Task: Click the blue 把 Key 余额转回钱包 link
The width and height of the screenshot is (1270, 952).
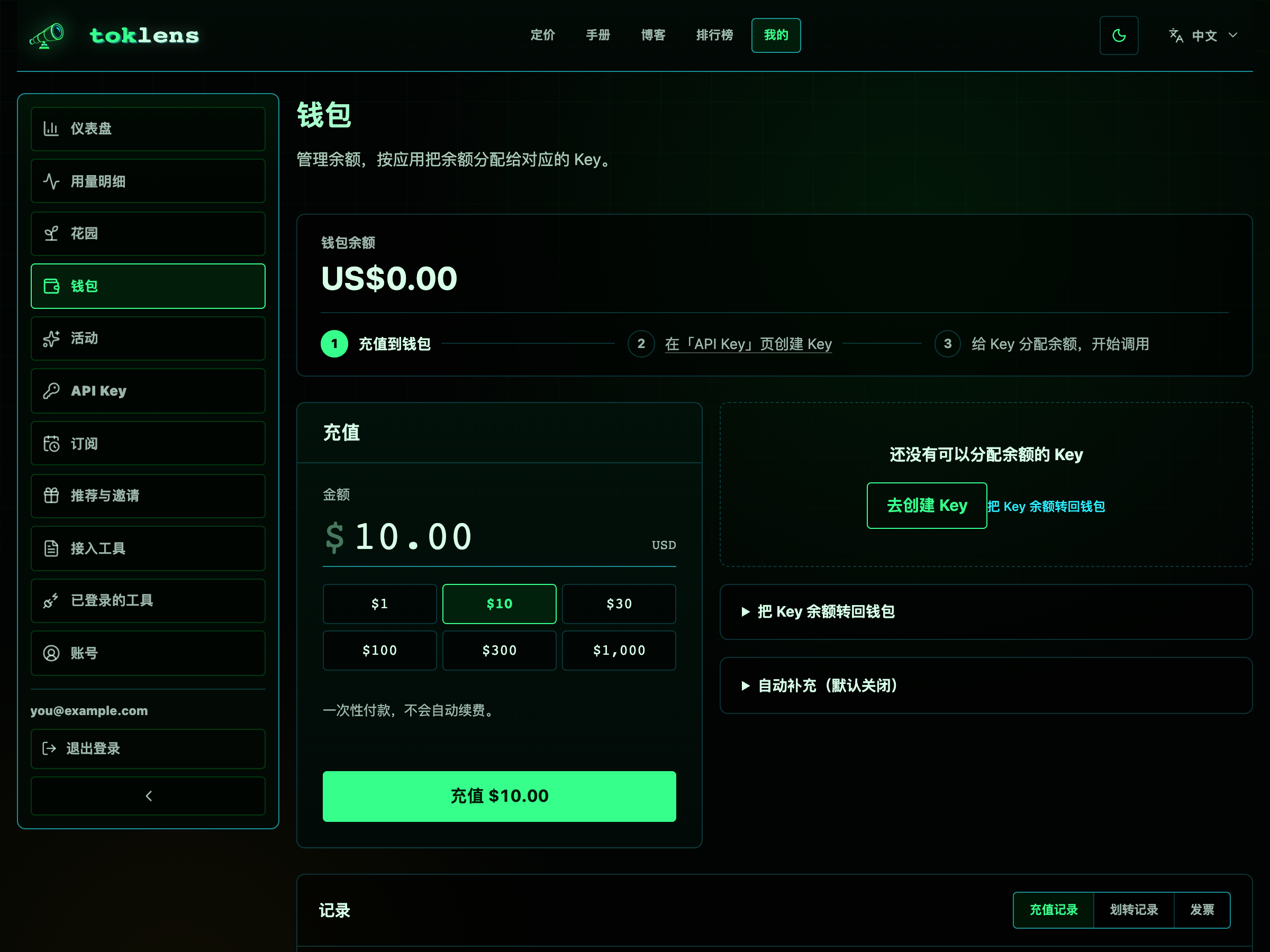Action: click(x=1046, y=506)
